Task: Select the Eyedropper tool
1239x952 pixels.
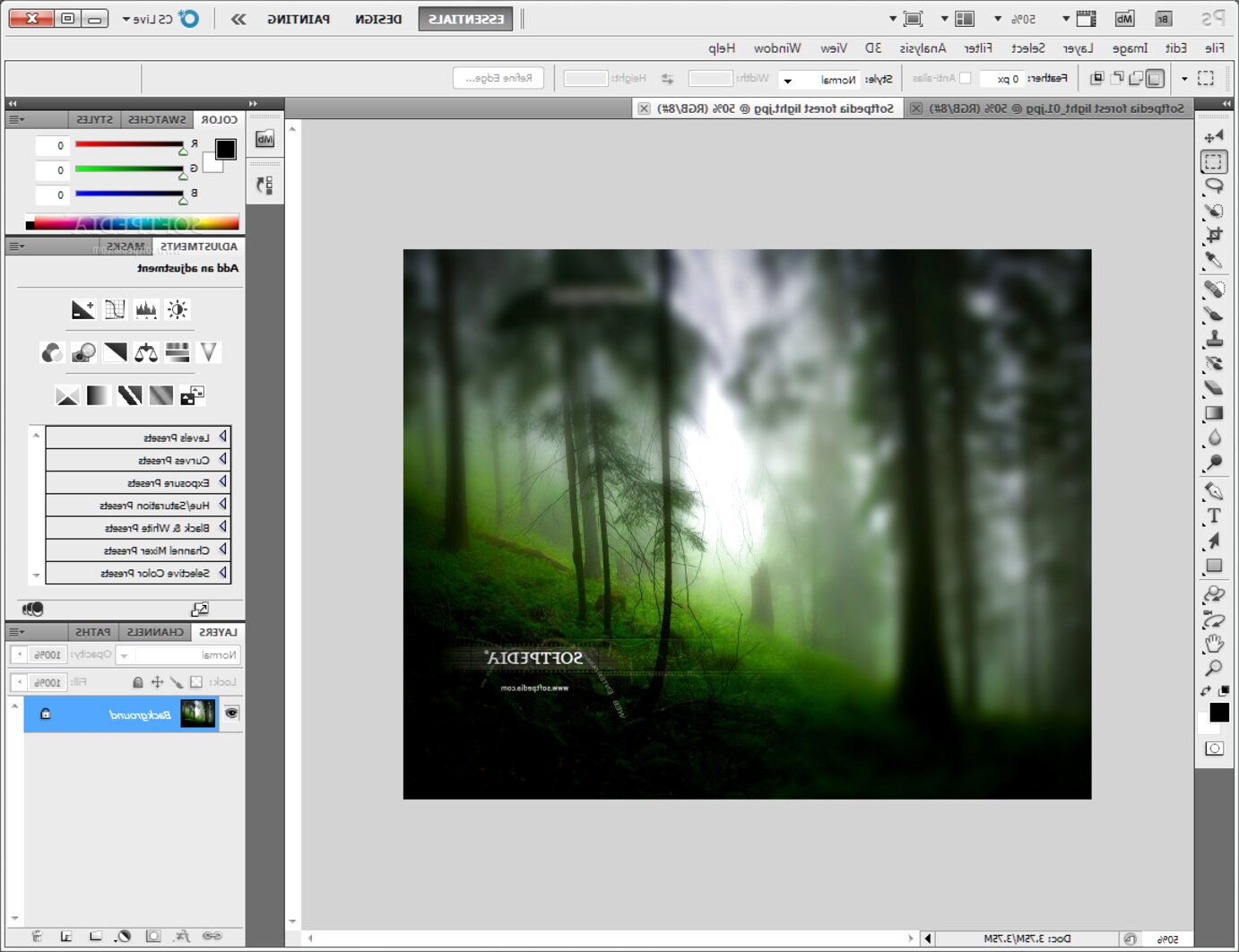Action: point(1214,260)
